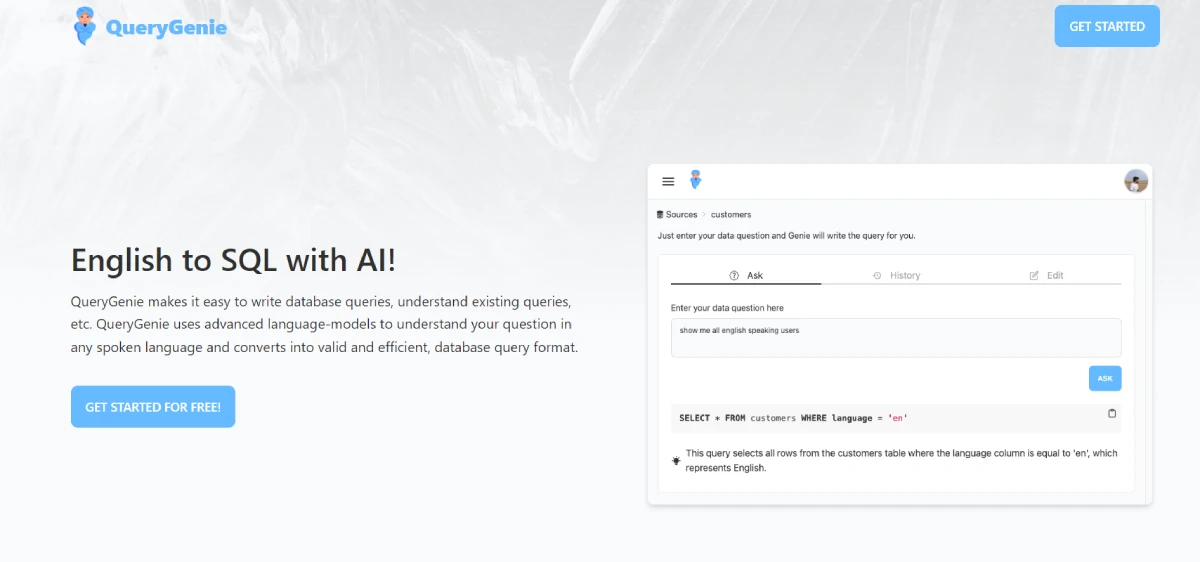Image resolution: width=1200 pixels, height=562 pixels.
Task: Click the lightbulb explanation icon
Action: tap(677, 460)
